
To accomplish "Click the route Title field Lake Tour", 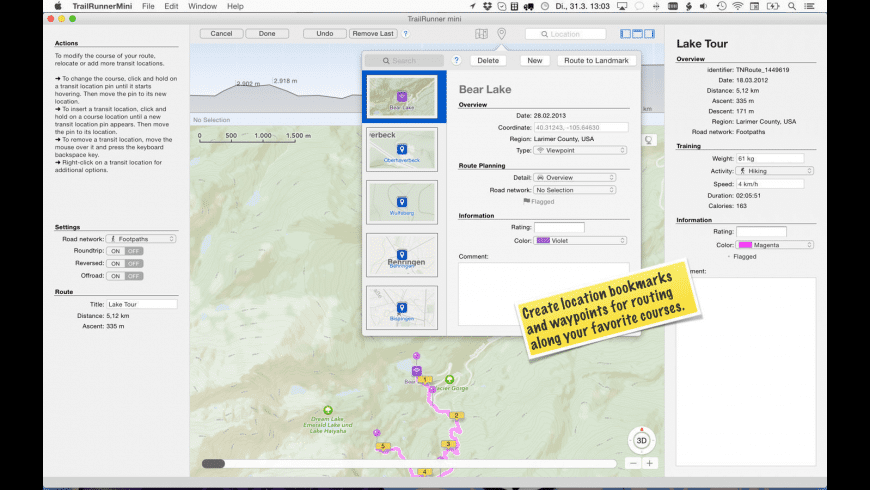I will click(141, 304).
